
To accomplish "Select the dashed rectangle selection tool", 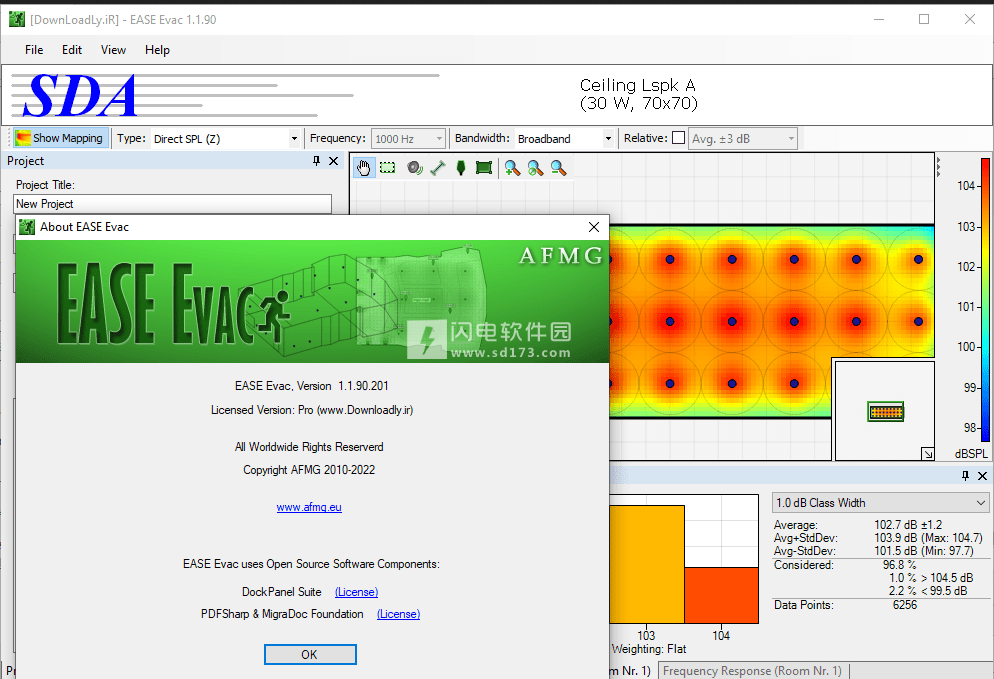I will tap(387, 168).
